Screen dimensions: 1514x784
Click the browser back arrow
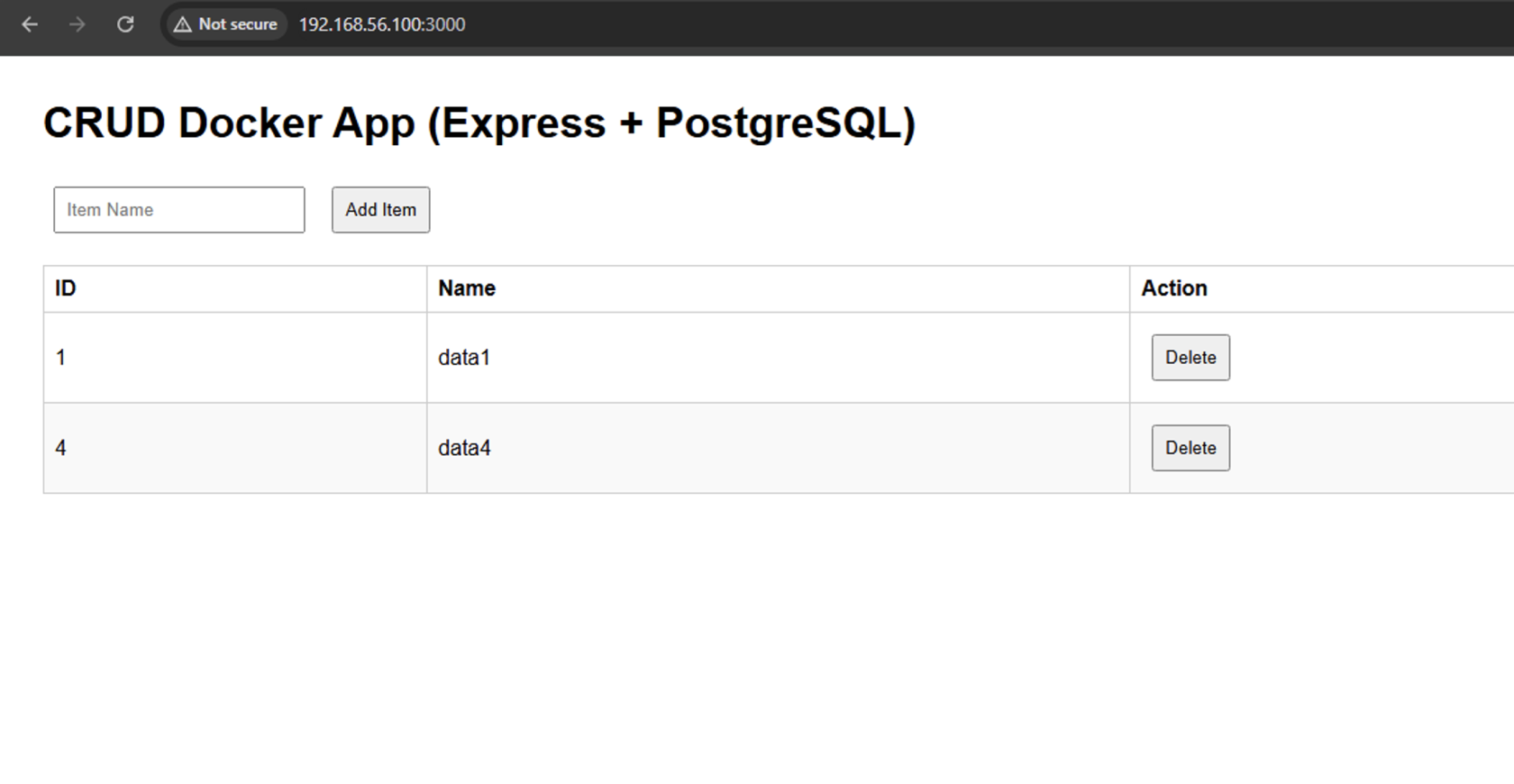pos(30,24)
